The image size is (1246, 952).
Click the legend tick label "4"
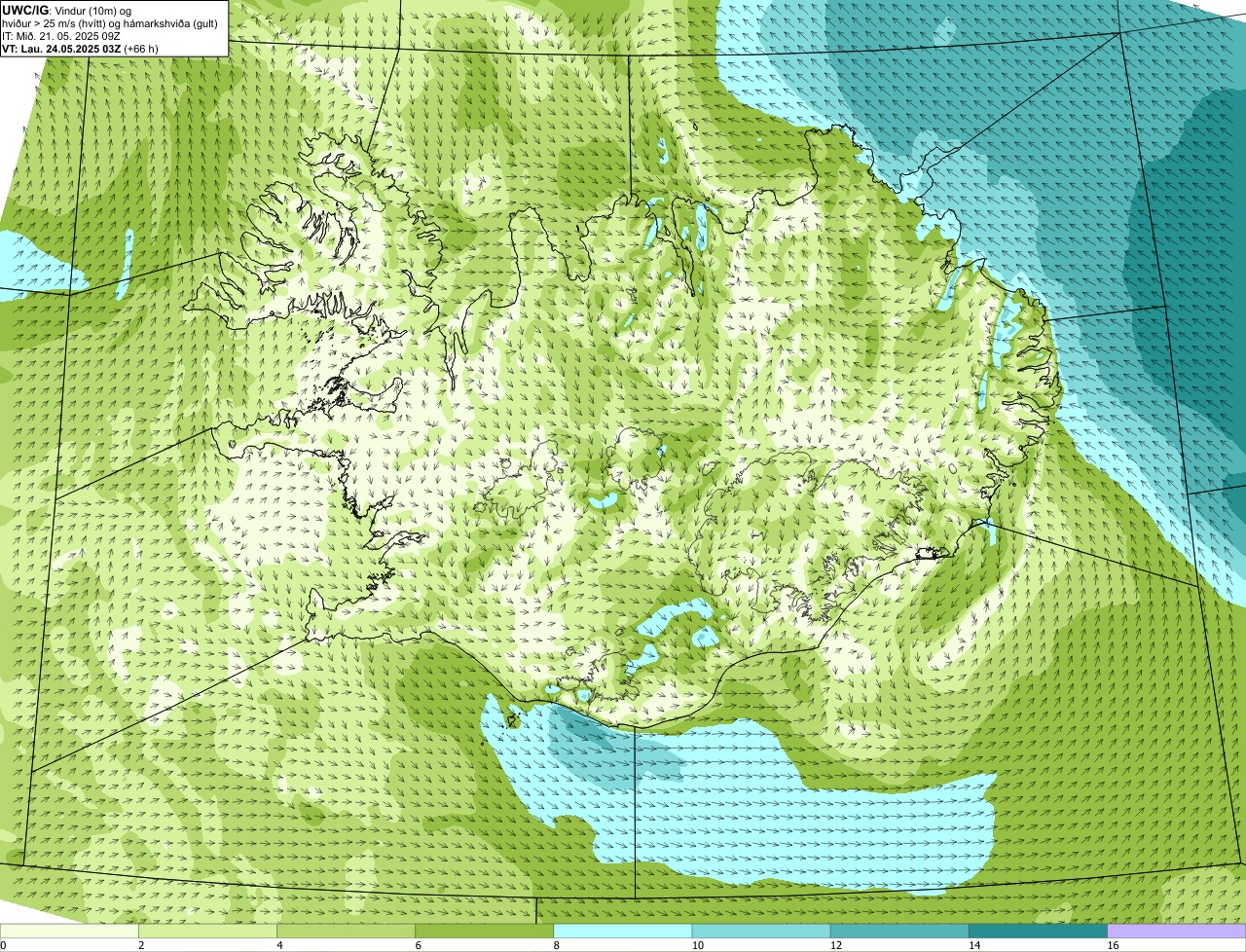coord(279,945)
